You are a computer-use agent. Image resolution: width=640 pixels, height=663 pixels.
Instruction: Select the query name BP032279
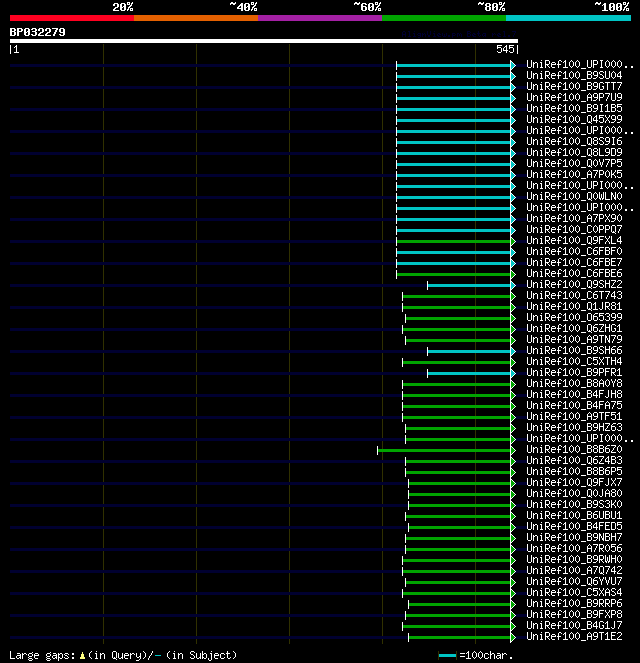point(38,33)
